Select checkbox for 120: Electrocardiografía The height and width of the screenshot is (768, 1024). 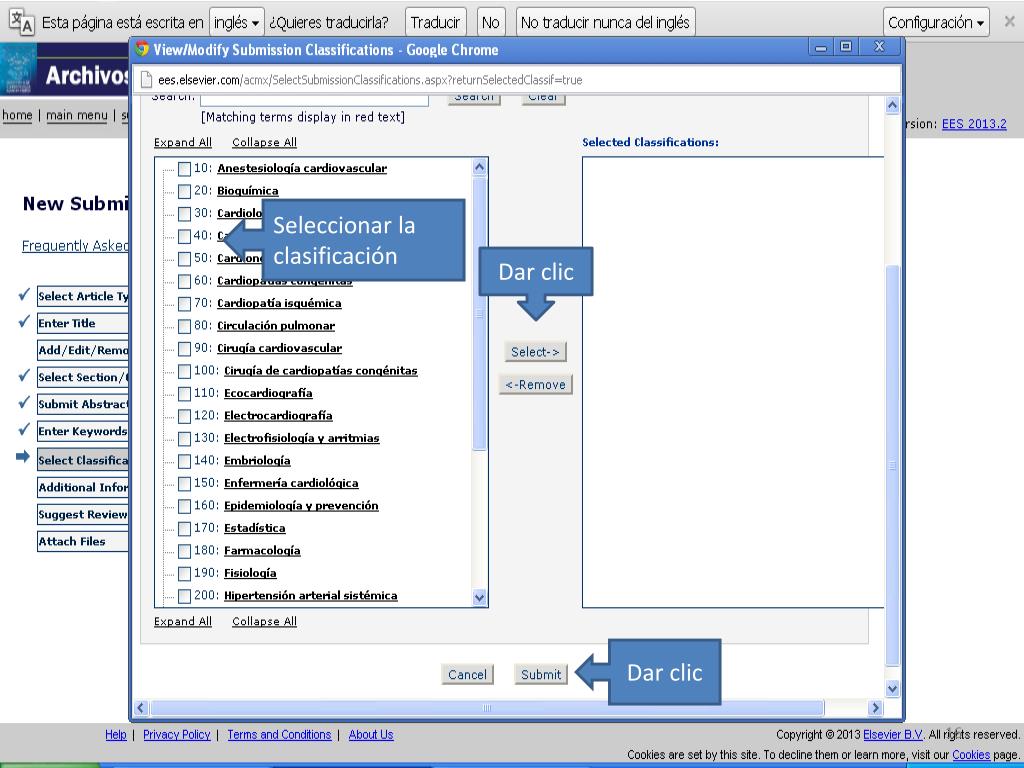[x=184, y=416]
